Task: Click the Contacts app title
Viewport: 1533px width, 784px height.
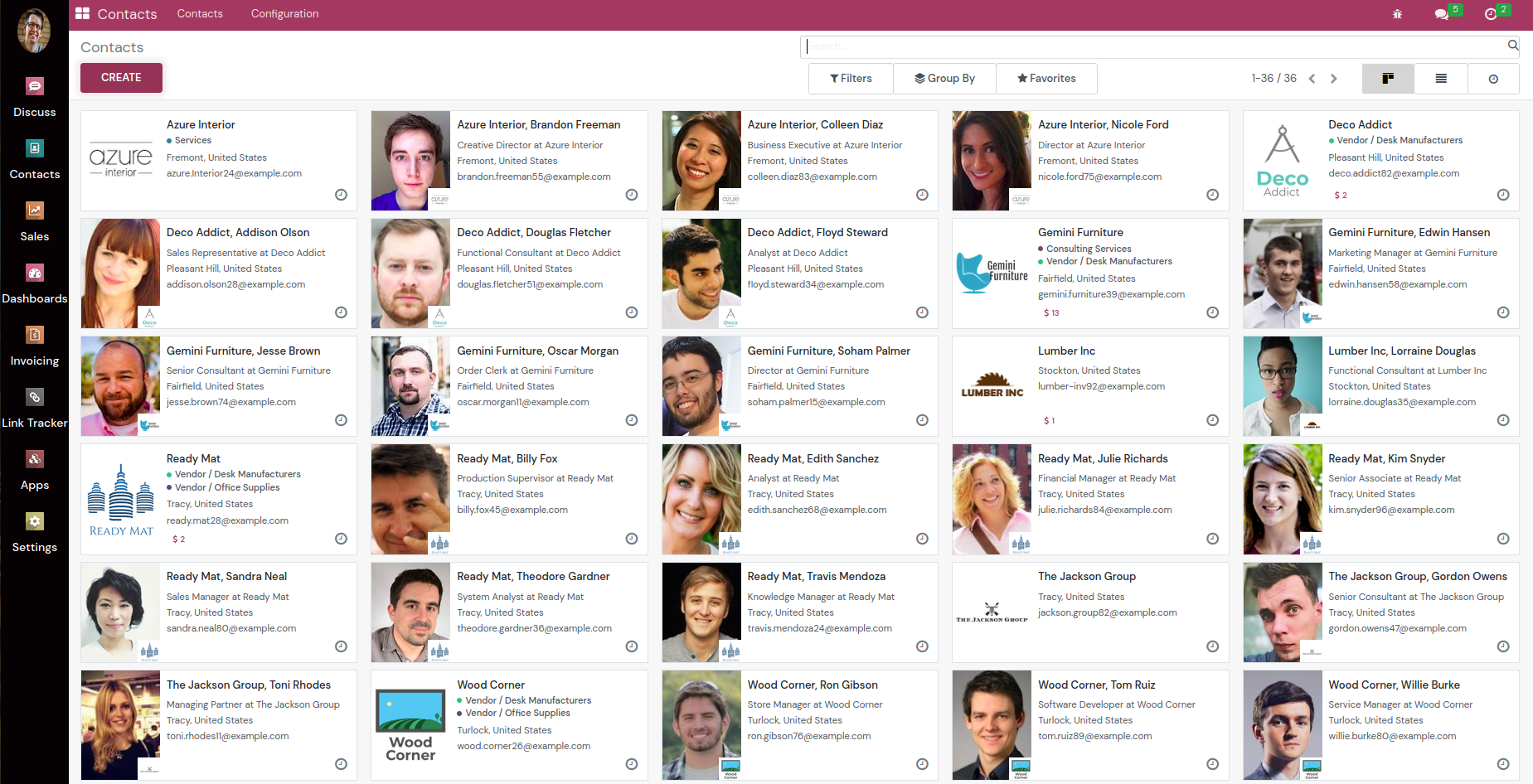Action: 127,14
